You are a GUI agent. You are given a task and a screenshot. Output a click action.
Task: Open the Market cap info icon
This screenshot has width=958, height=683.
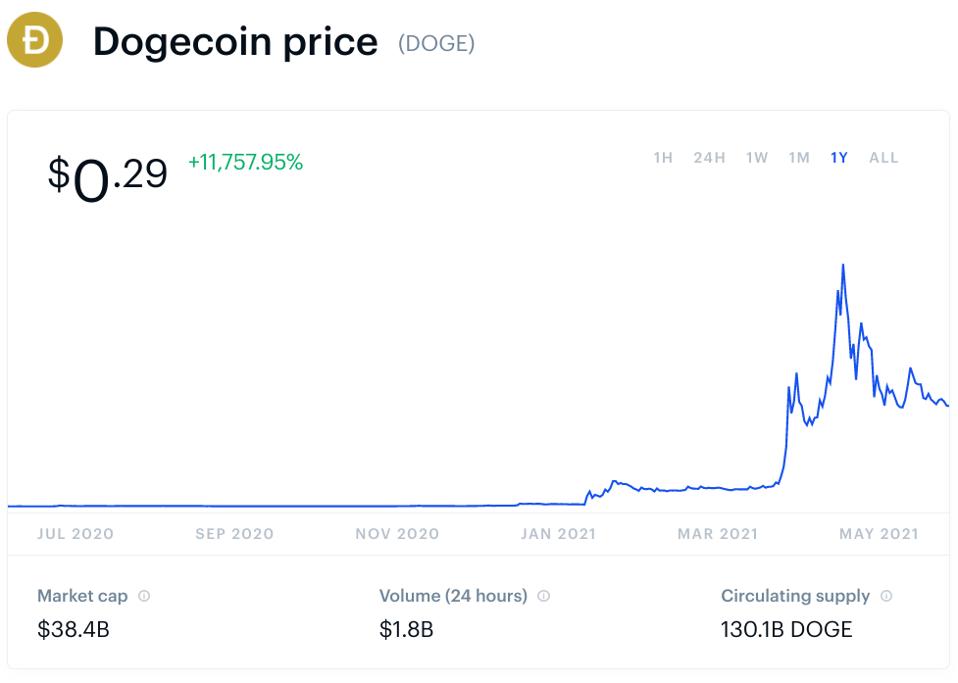[x=144, y=596]
